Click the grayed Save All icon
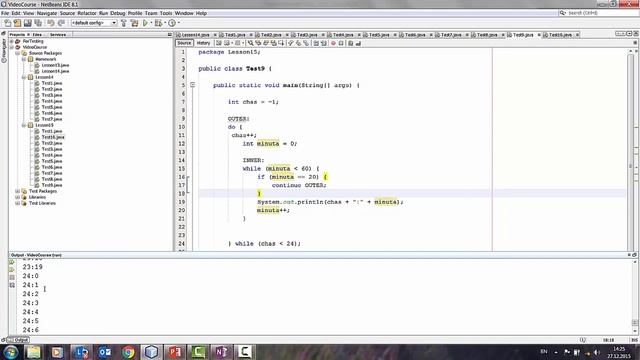Image resolution: width=640 pixels, height=360 pixels. click(x=38, y=23)
